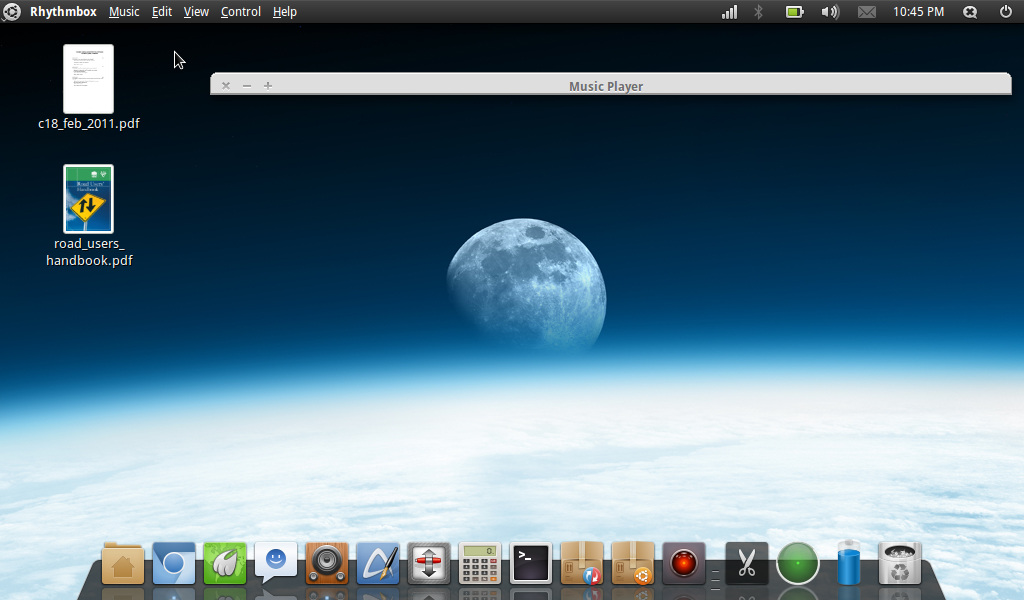This screenshot has height=600, width=1024.
Task: Open the View menu
Action: point(196,12)
